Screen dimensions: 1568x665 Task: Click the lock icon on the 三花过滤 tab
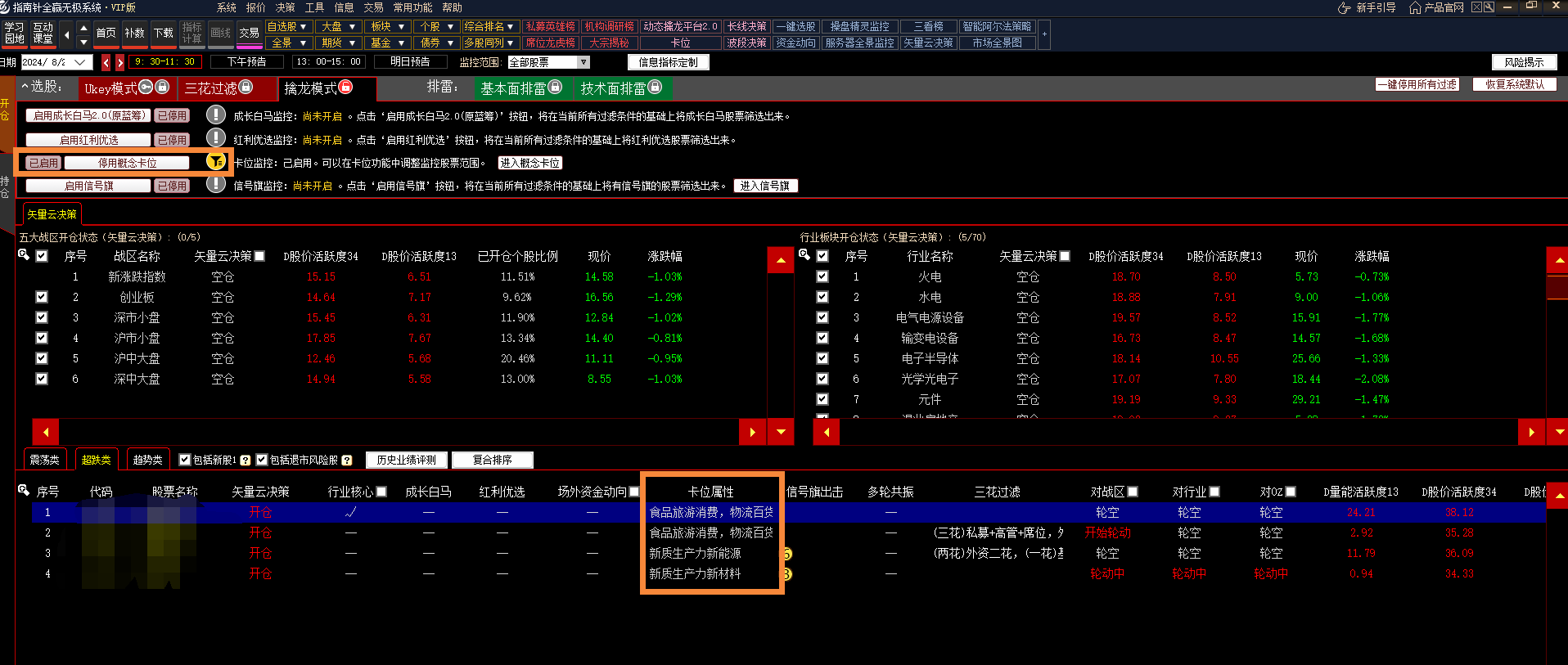246,88
